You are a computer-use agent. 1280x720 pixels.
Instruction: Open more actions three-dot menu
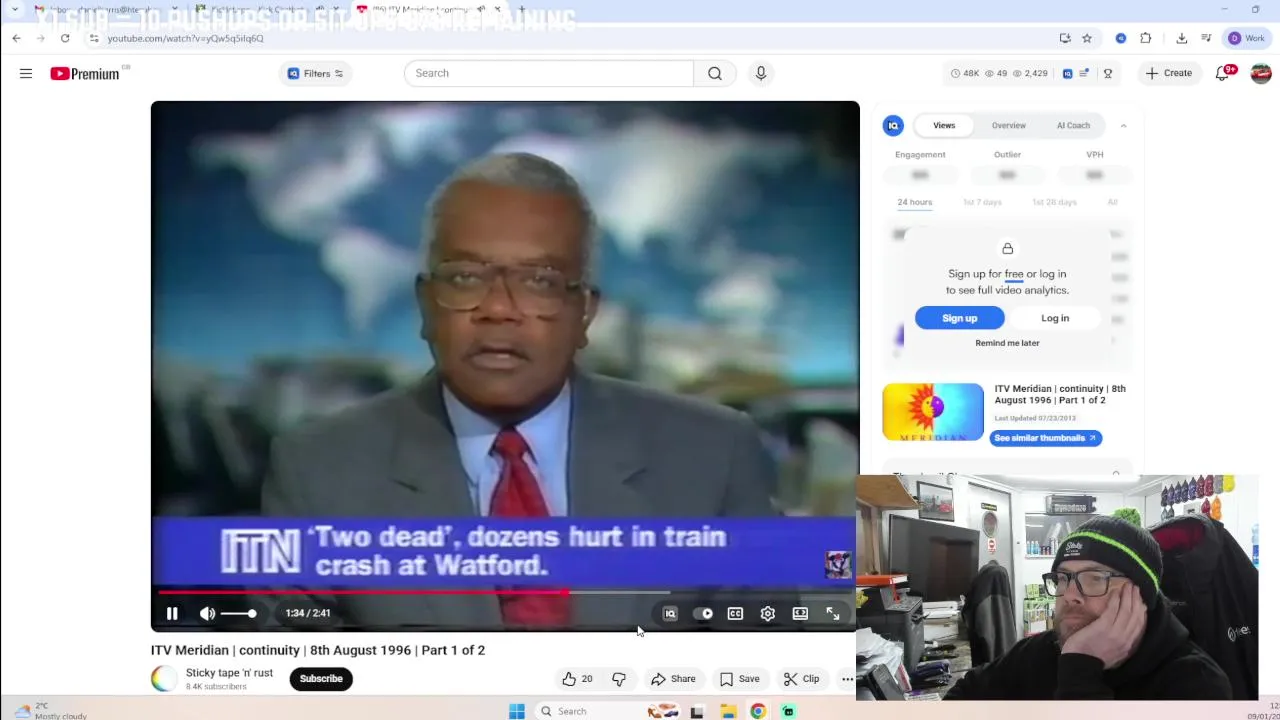[847, 679]
